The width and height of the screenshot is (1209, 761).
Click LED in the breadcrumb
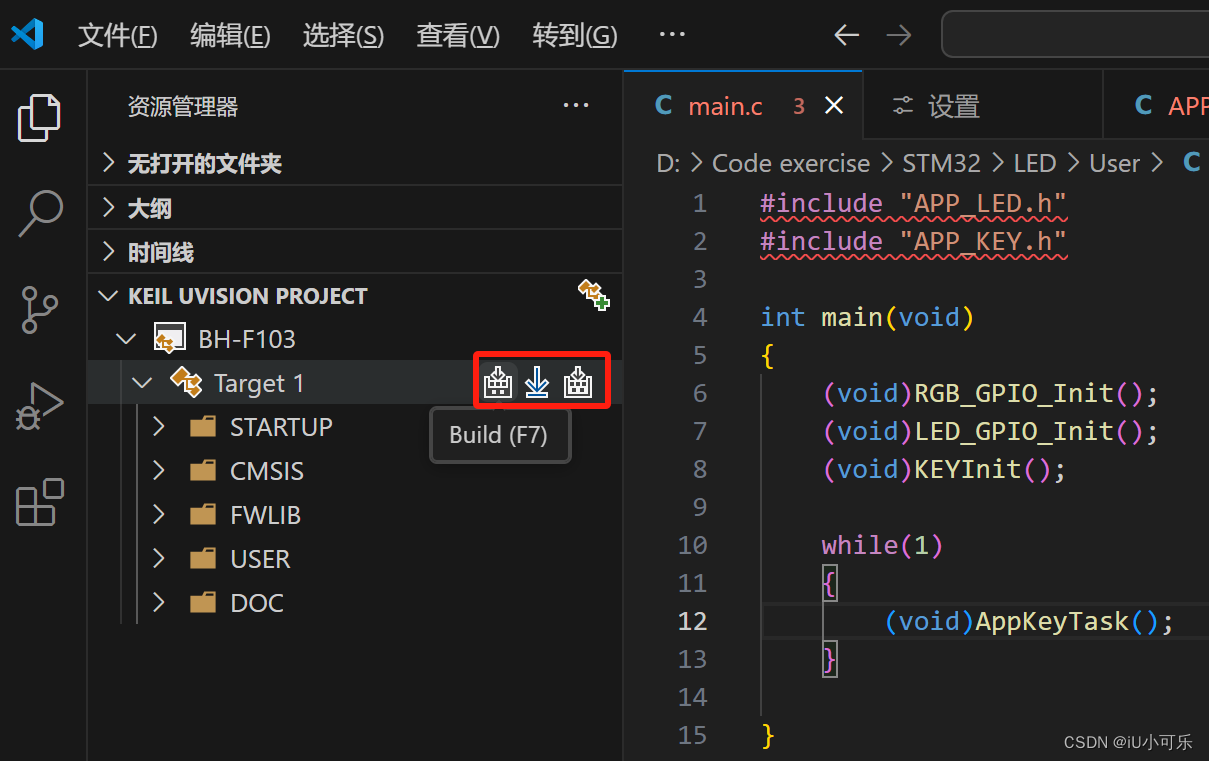(1035, 163)
